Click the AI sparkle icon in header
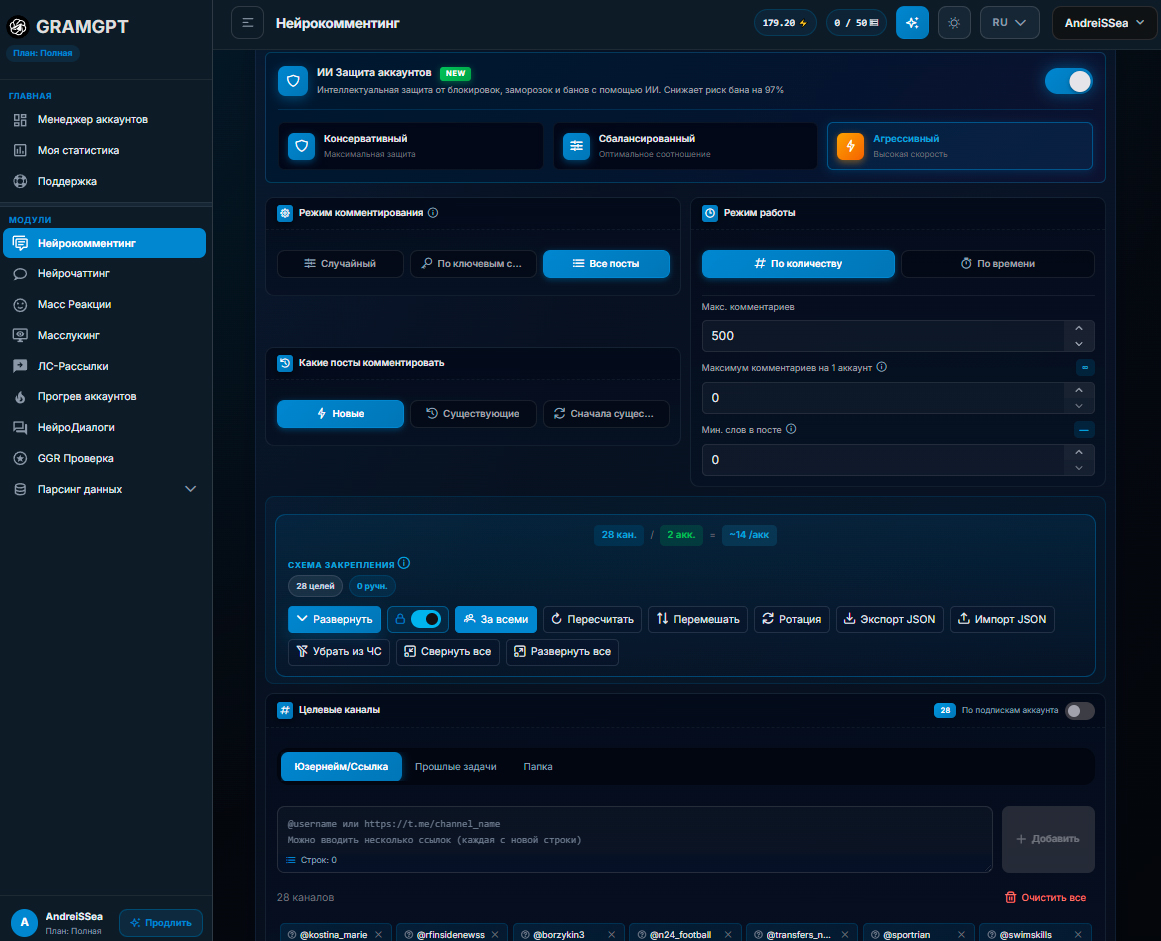 (x=912, y=23)
